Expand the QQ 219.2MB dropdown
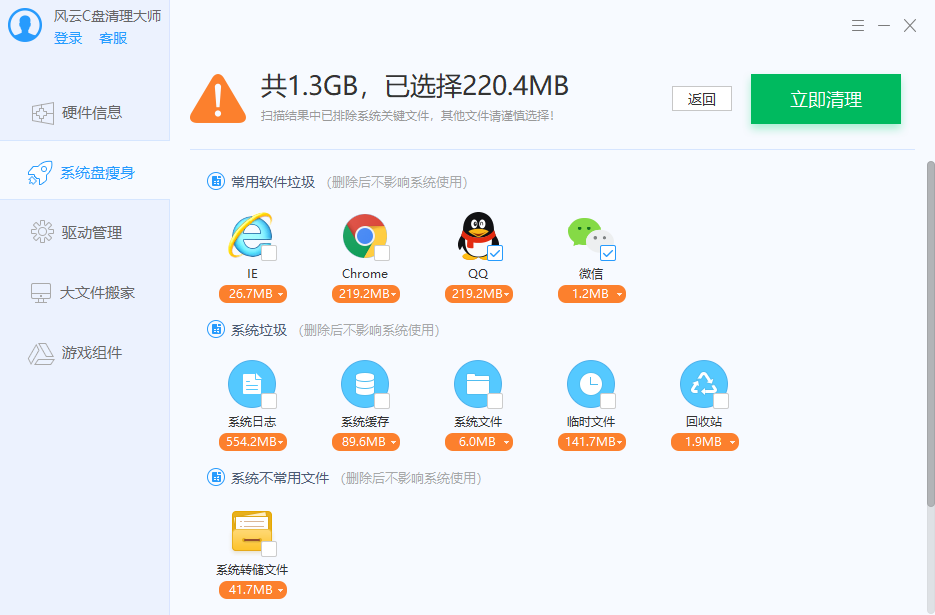This screenshot has width=935, height=615. [479, 294]
